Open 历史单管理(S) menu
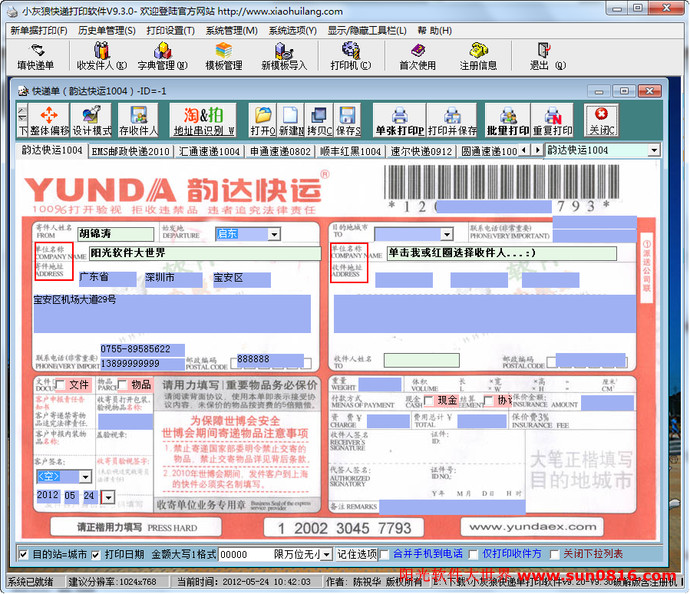Screen dimensions: 690x594 107,31
